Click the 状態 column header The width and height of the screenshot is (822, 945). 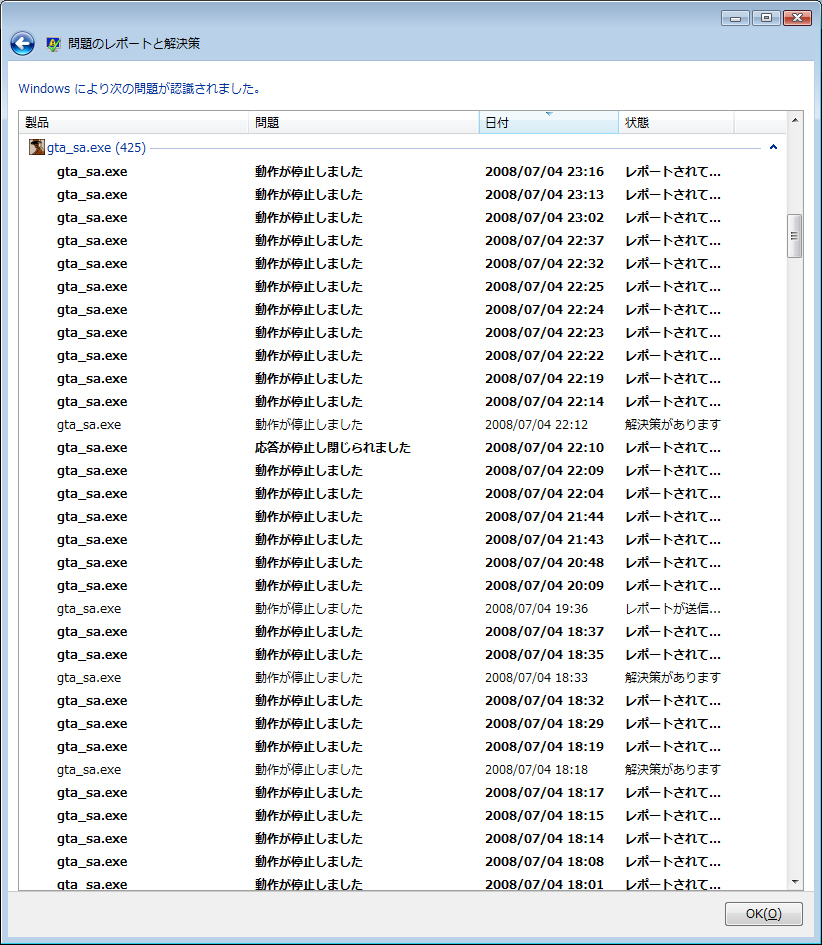tap(676, 123)
